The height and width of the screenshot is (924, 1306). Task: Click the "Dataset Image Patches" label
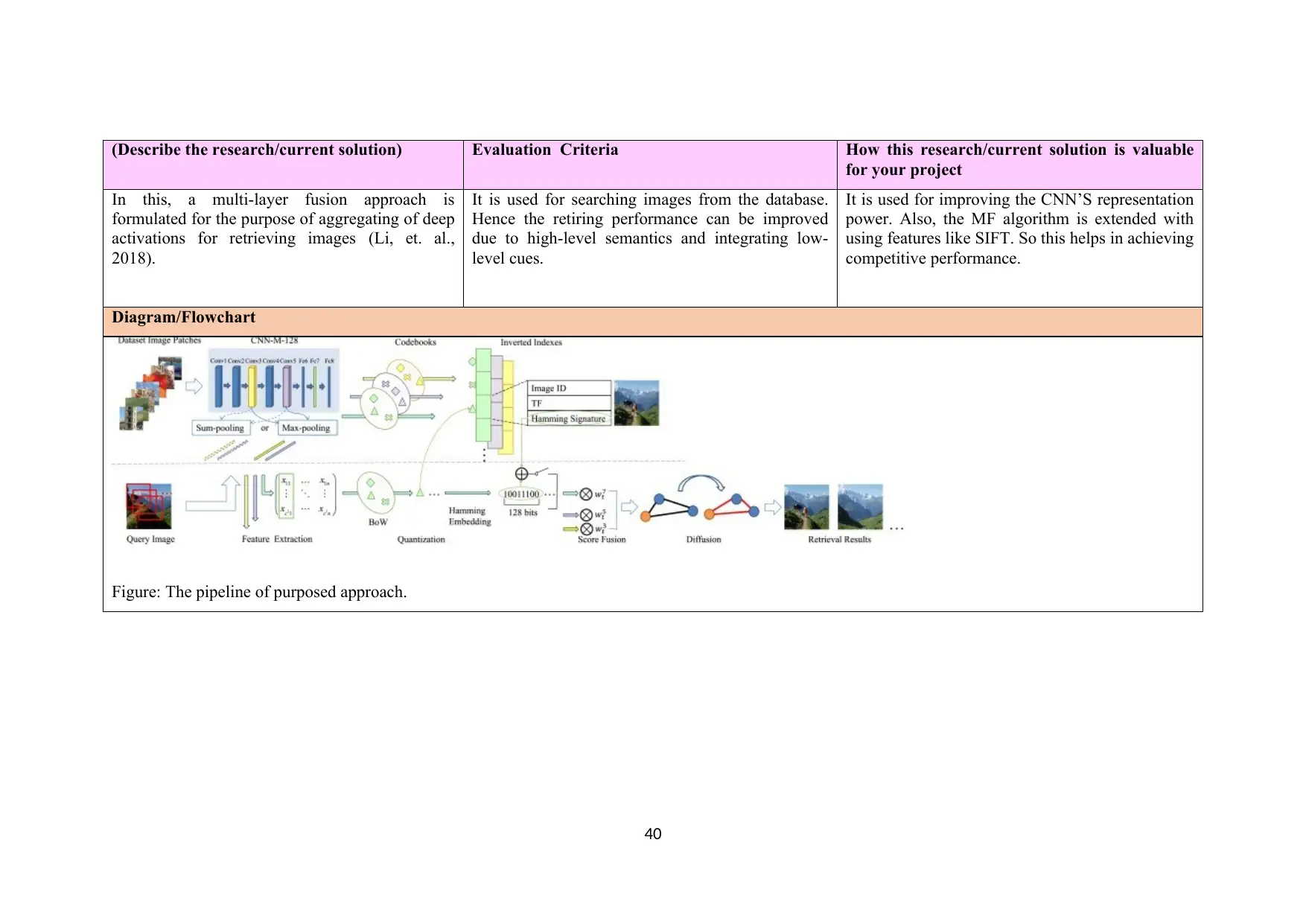pyautogui.click(x=159, y=340)
